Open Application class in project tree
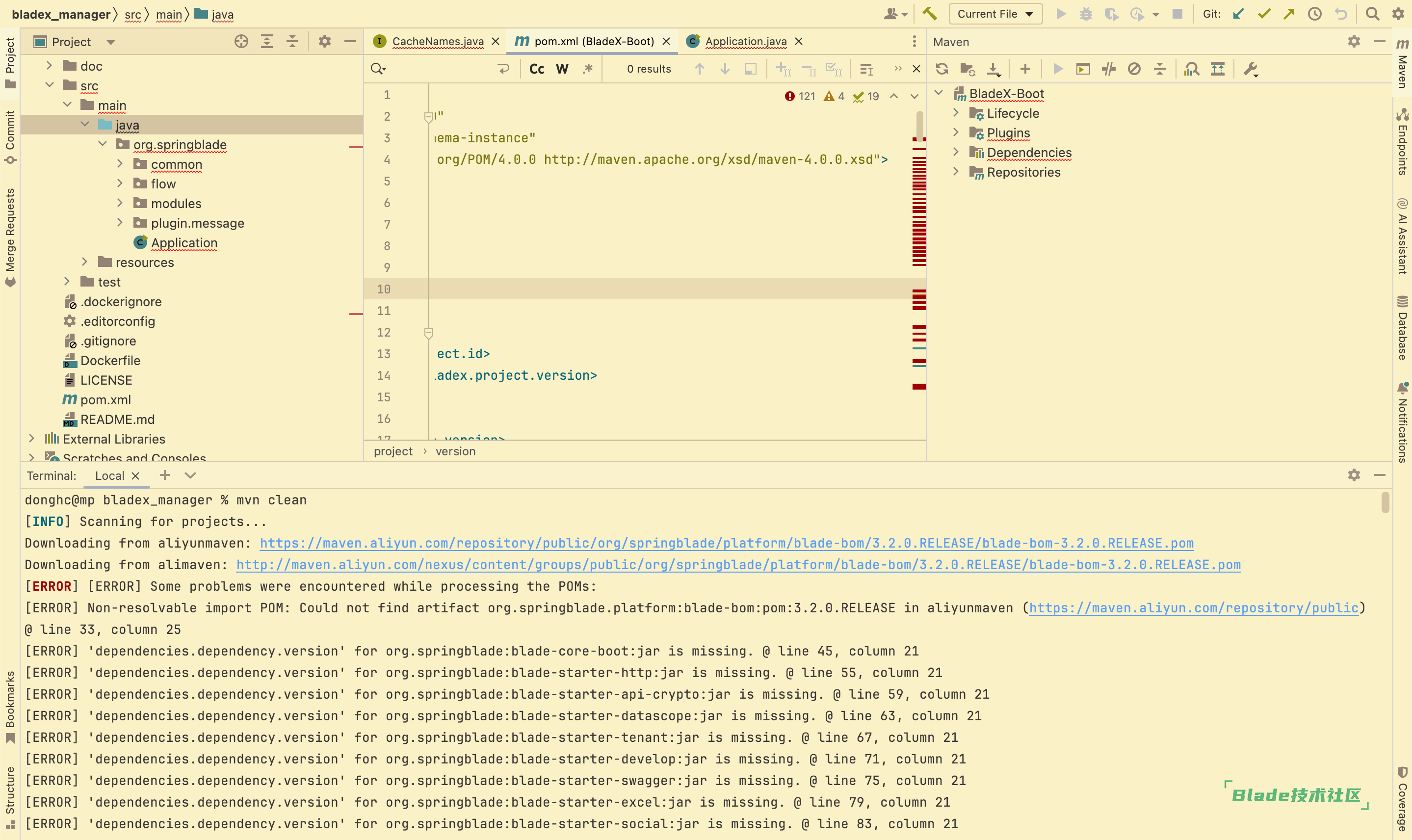Screen dimensions: 1412x840 [184, 242]
